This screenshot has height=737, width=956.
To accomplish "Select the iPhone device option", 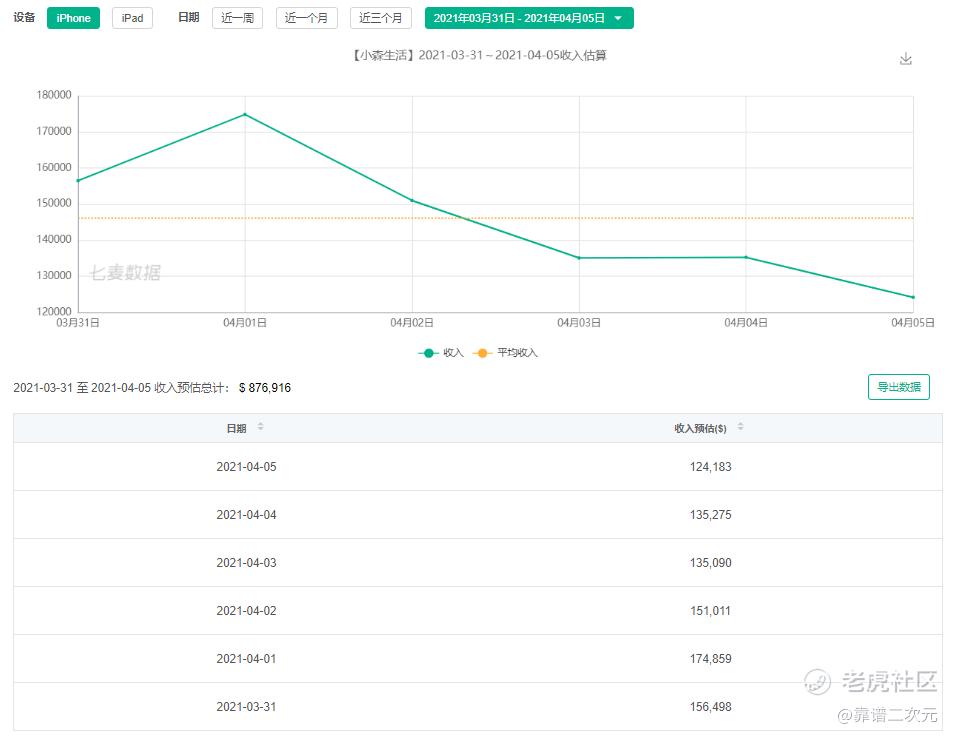I will [x=73, y=18].
